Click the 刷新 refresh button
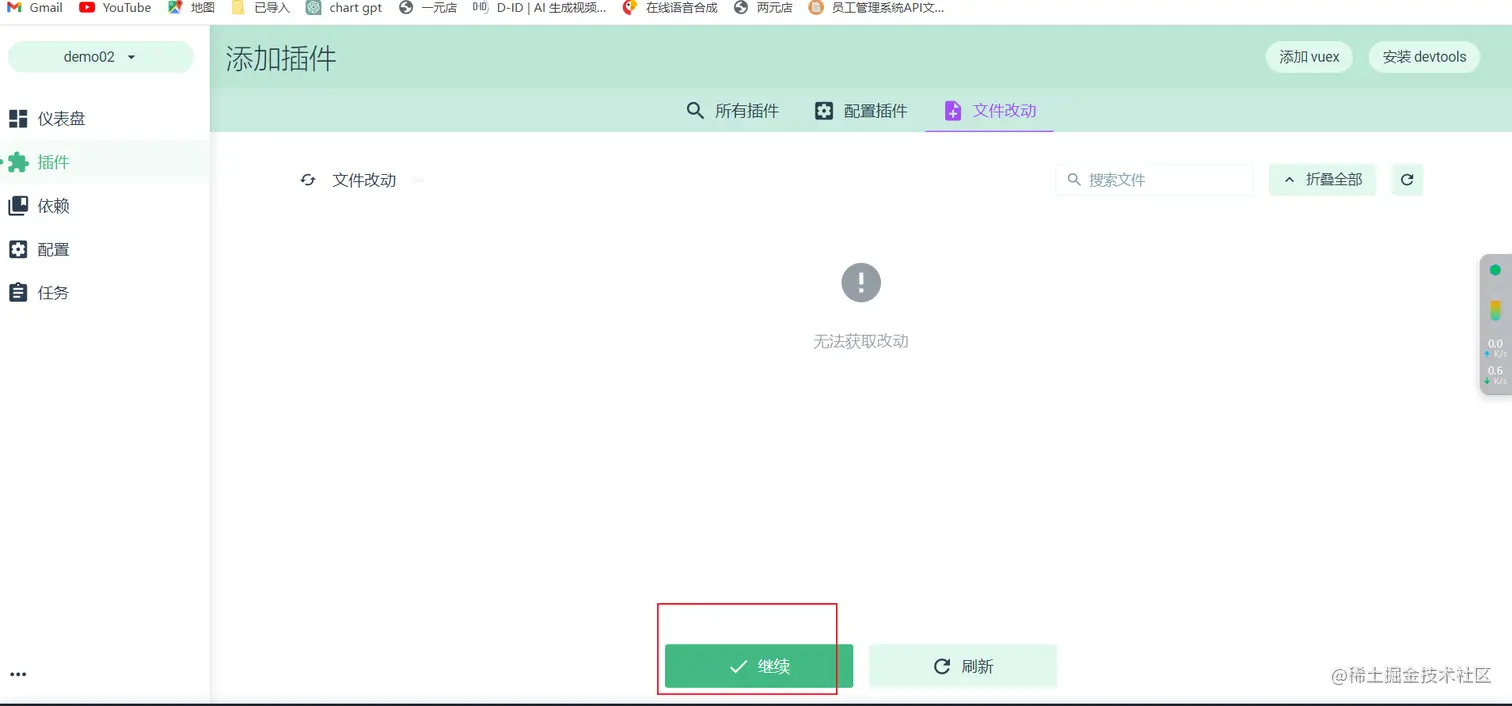 tap(962, 665)
